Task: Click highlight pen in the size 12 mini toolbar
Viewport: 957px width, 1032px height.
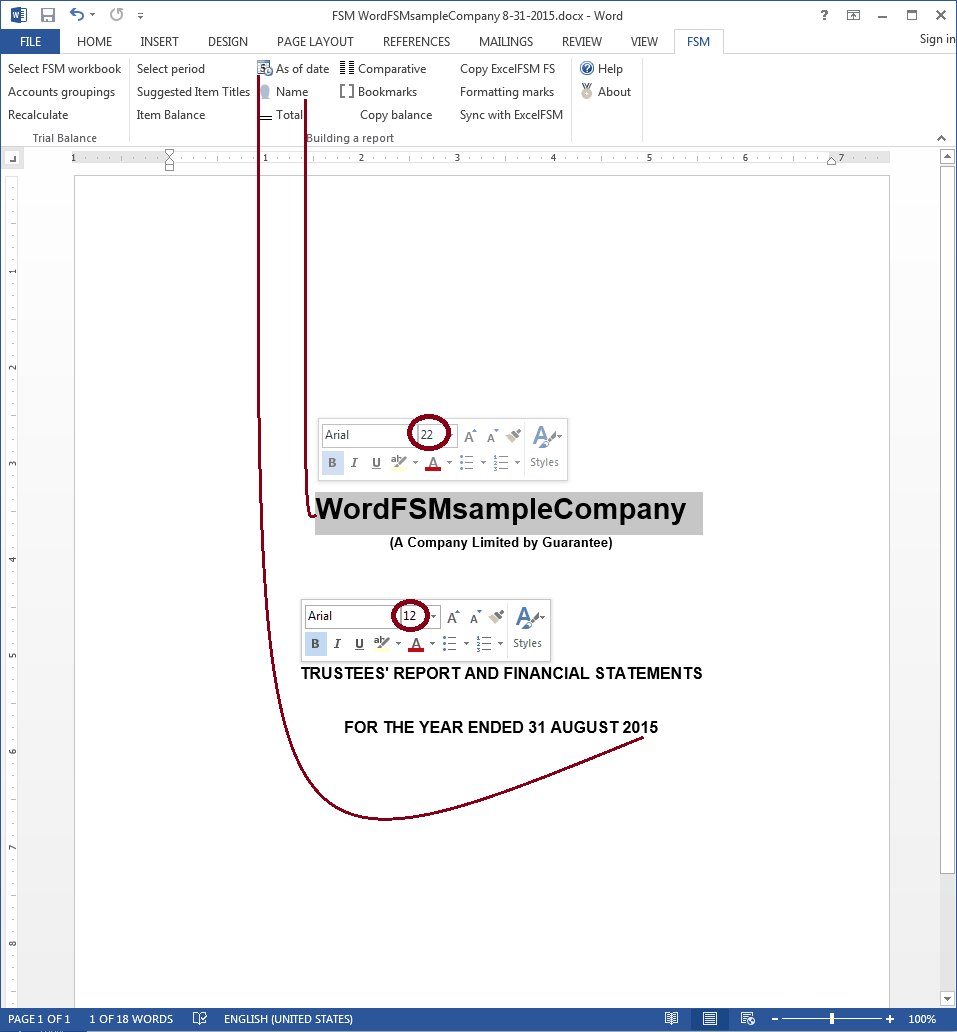Action: 382,644
